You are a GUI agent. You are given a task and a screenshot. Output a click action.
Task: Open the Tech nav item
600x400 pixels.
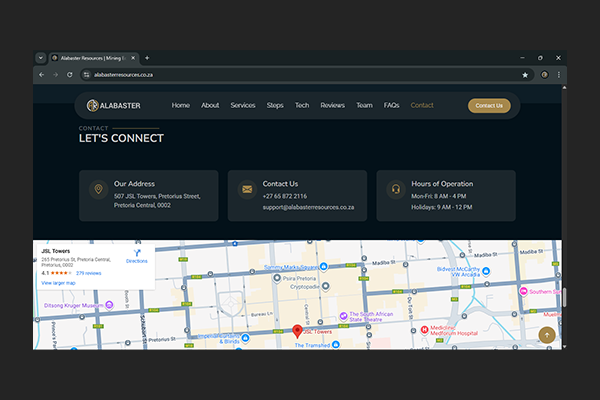pos(302,105)
